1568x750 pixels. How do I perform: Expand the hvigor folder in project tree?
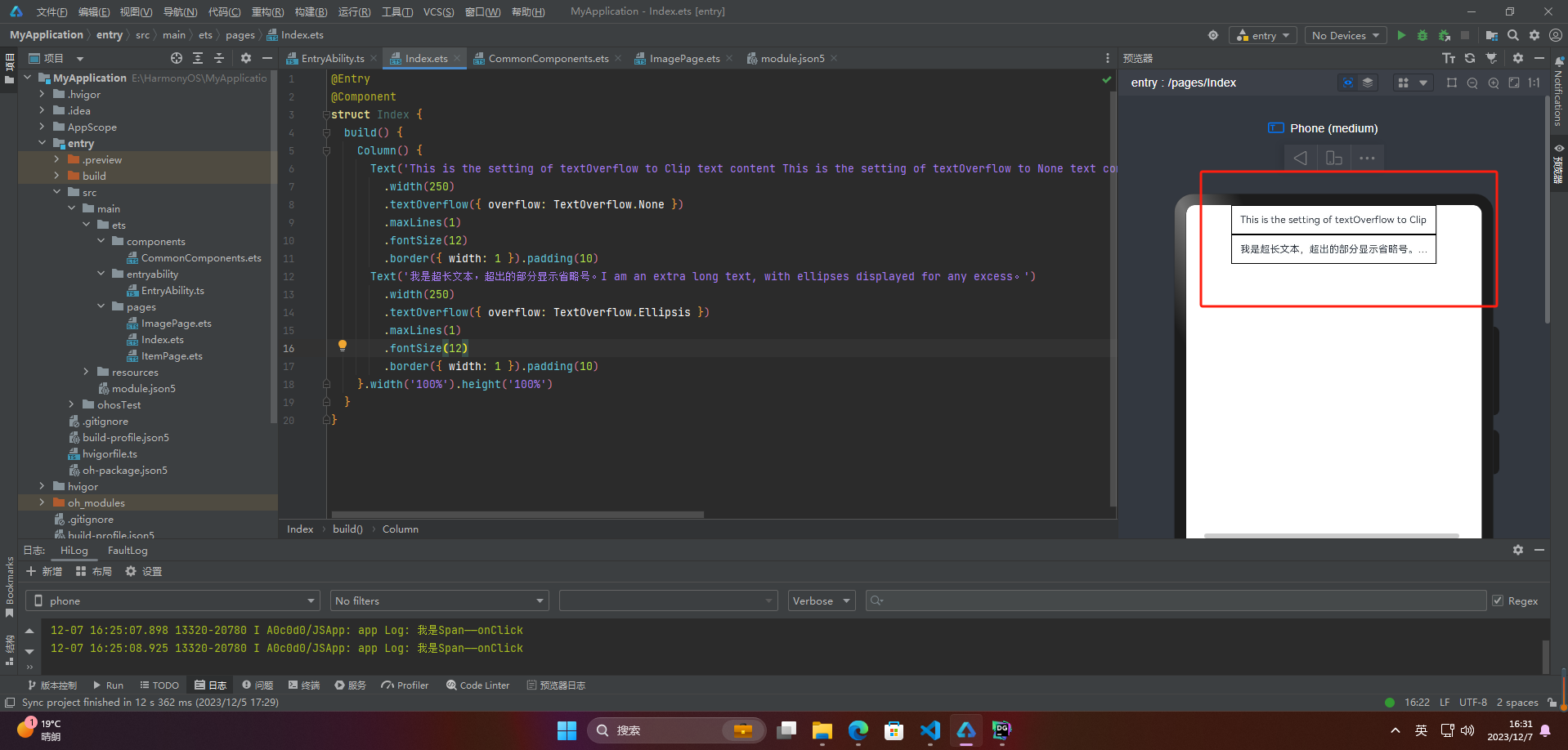(x=42, y=486)
